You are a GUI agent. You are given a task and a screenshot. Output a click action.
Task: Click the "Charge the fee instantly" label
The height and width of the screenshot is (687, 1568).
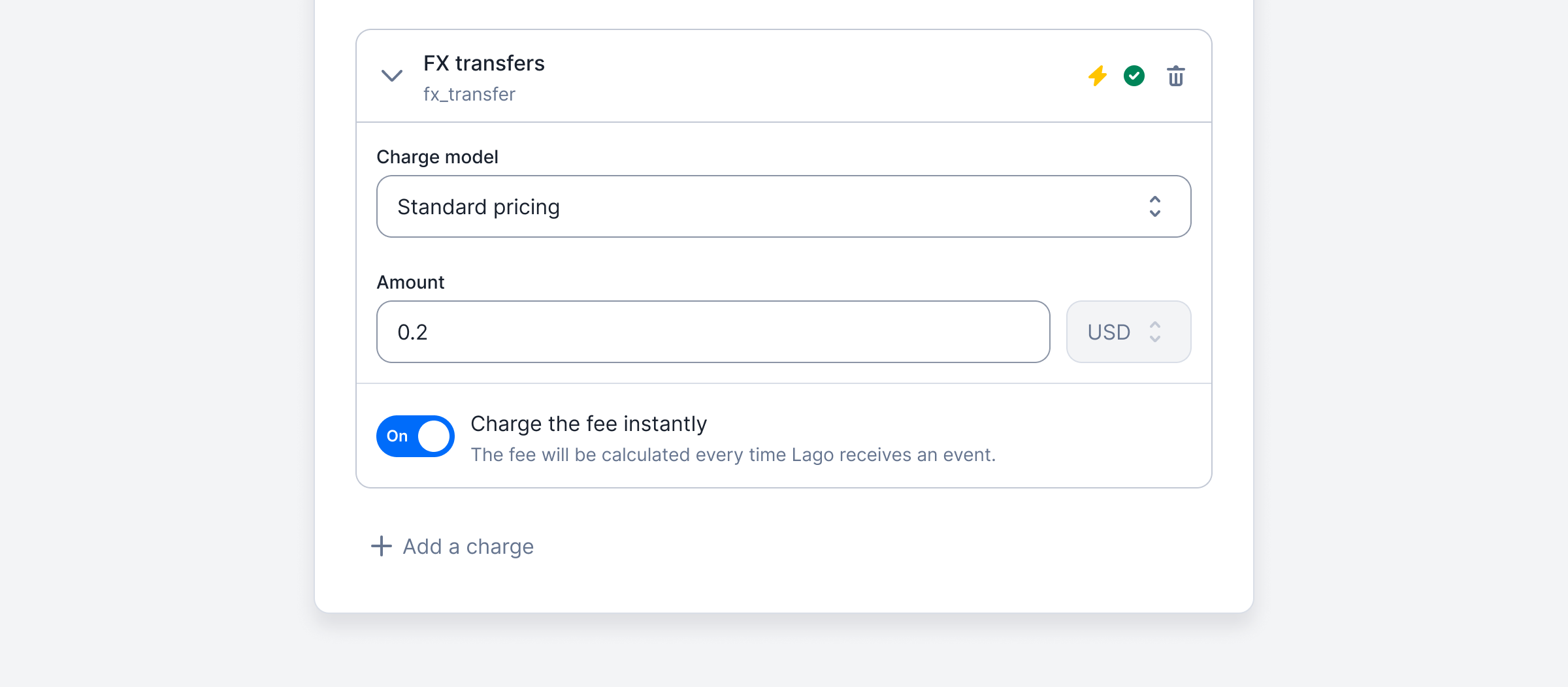point(589,424)
